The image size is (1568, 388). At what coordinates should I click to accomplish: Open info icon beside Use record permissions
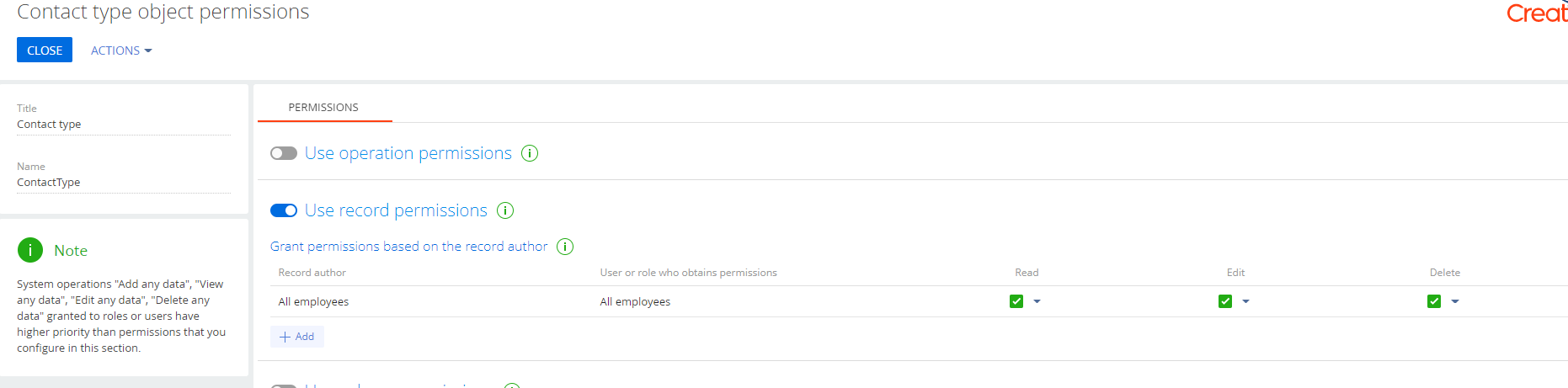point(505,210)
